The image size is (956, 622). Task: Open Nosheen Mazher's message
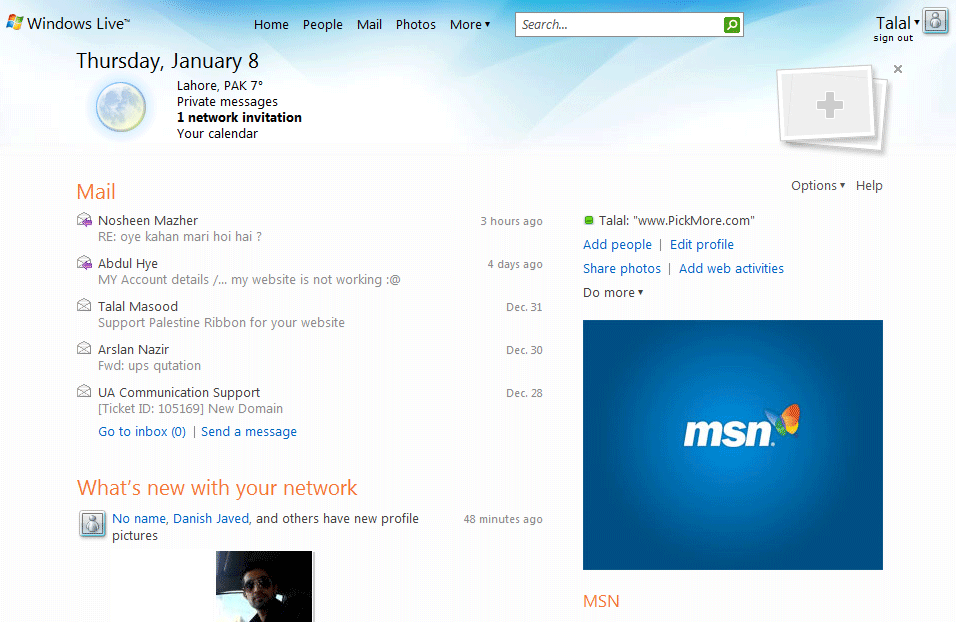(x=148, y=220)
